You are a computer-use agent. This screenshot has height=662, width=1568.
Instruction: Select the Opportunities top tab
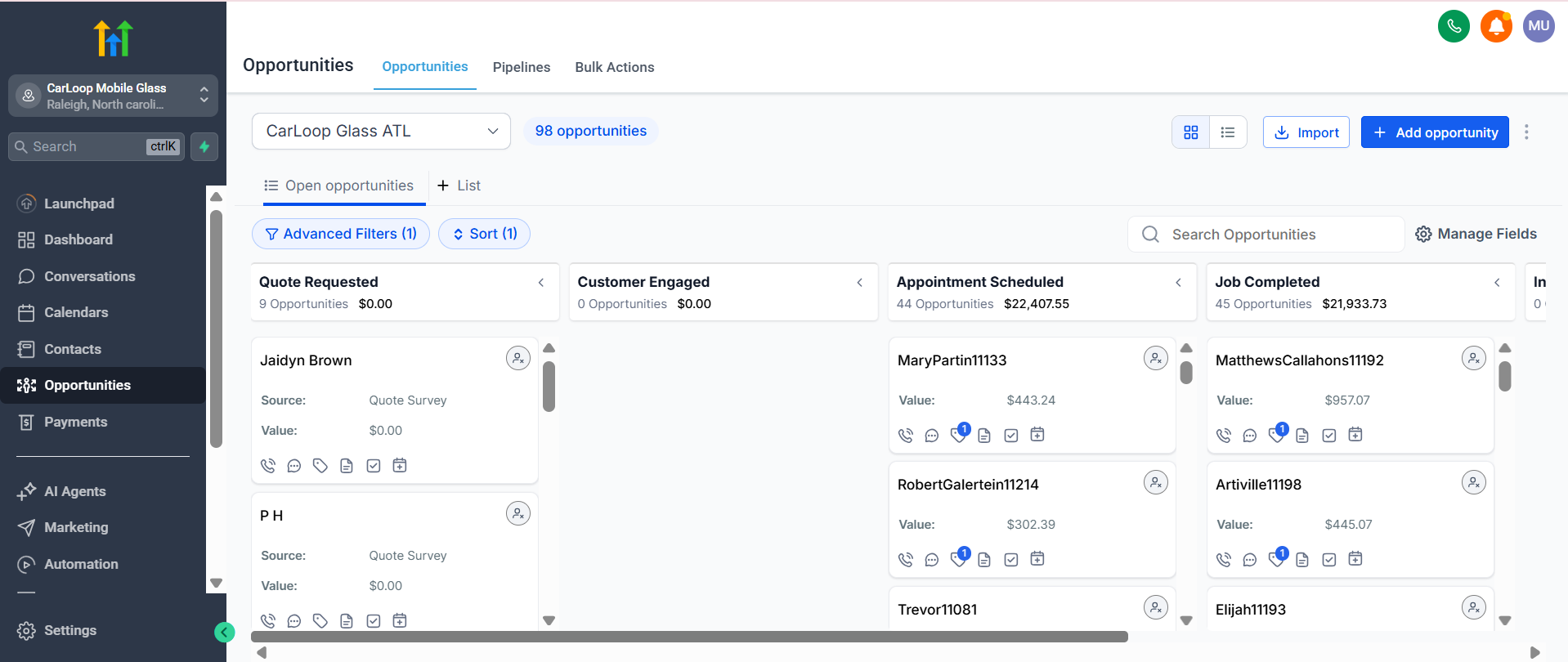425,67
